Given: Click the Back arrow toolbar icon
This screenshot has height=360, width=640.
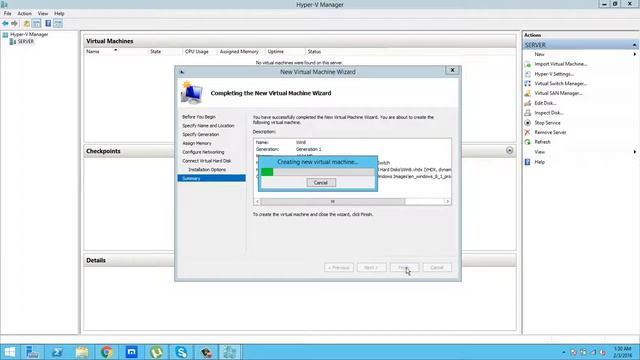Looking at the screenshot, I should (x=5, y=24).
